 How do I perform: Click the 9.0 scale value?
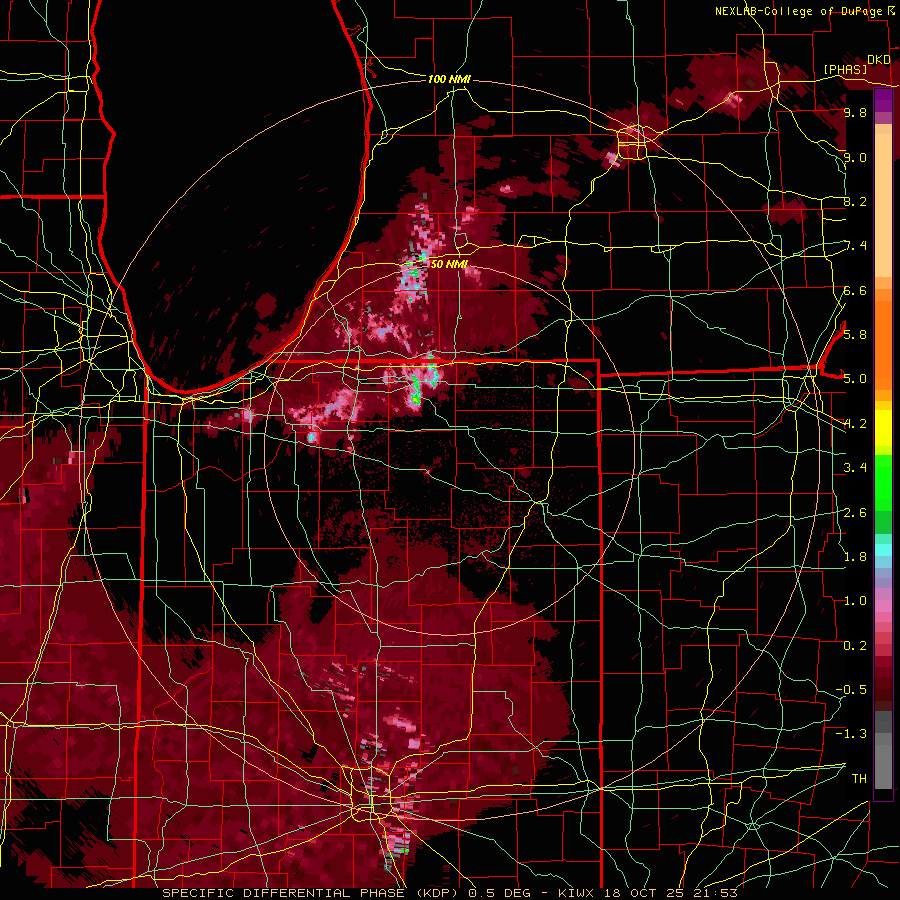point(855,157)
